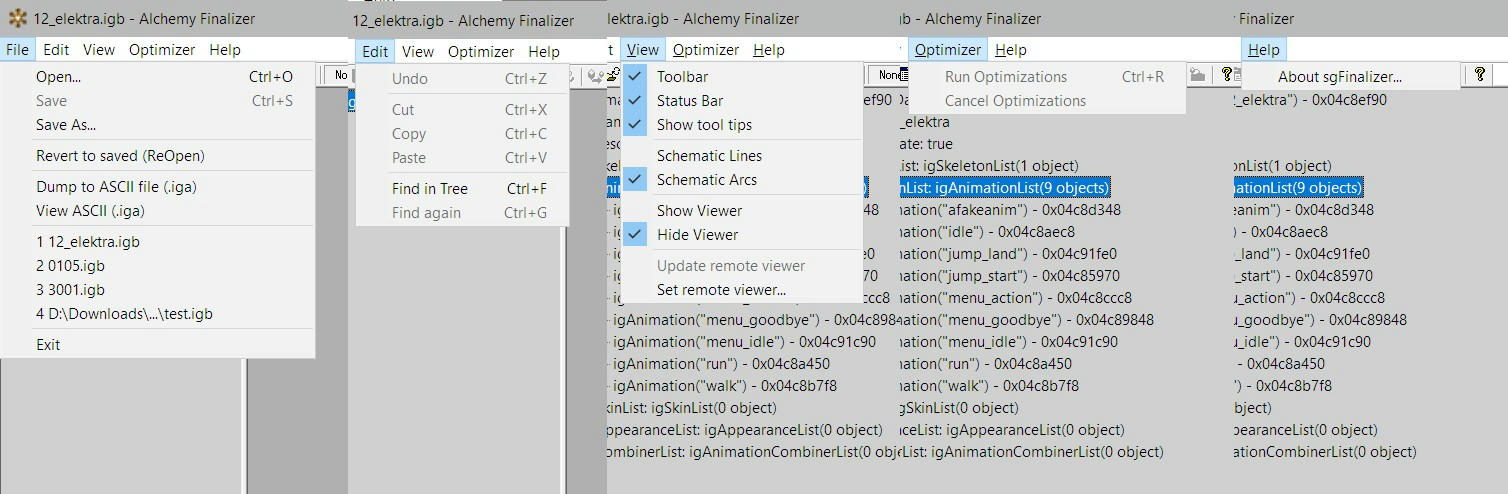The image size is (1508, 494).
Task: Choose Exit from the File menu
Action: (158, 345)
